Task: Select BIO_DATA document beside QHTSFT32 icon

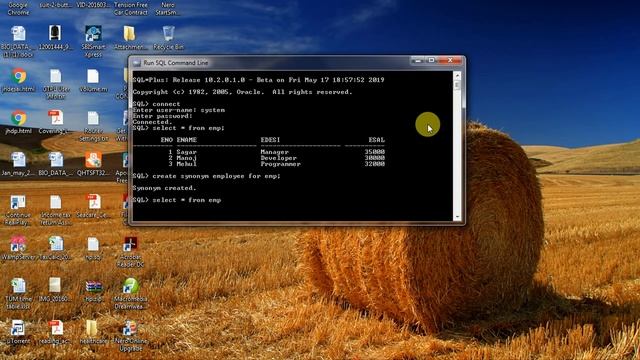Action: click(56, 164)
